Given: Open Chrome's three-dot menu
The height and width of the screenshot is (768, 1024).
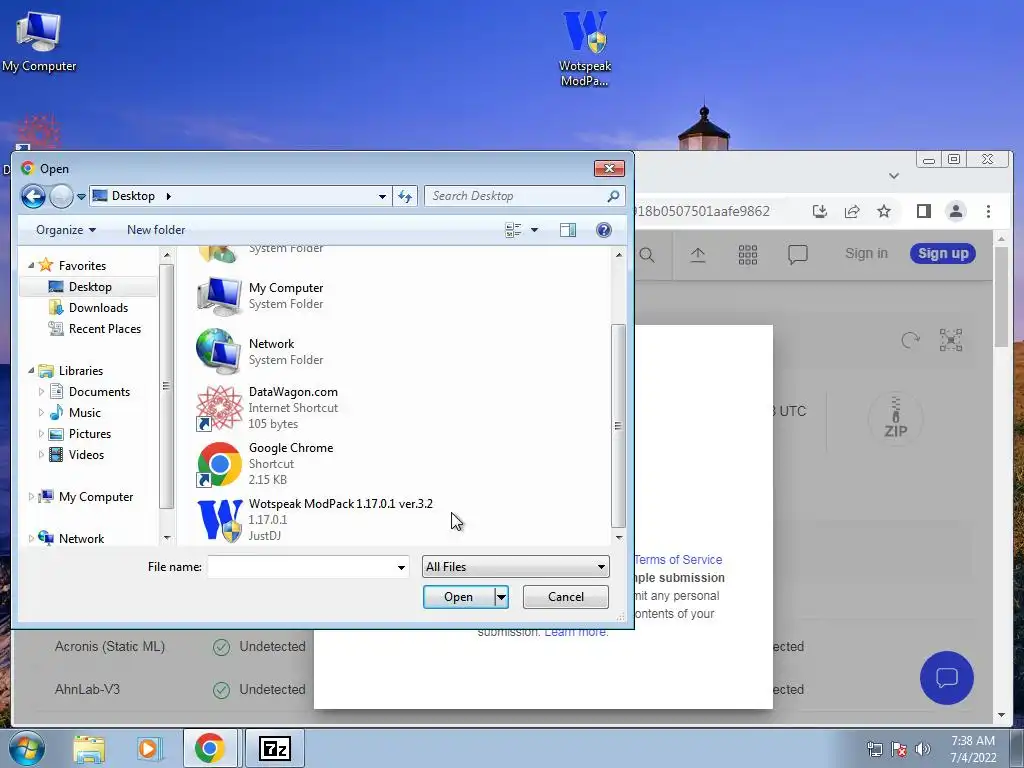Looking at the screenshot, I should (x=988, y=211).
